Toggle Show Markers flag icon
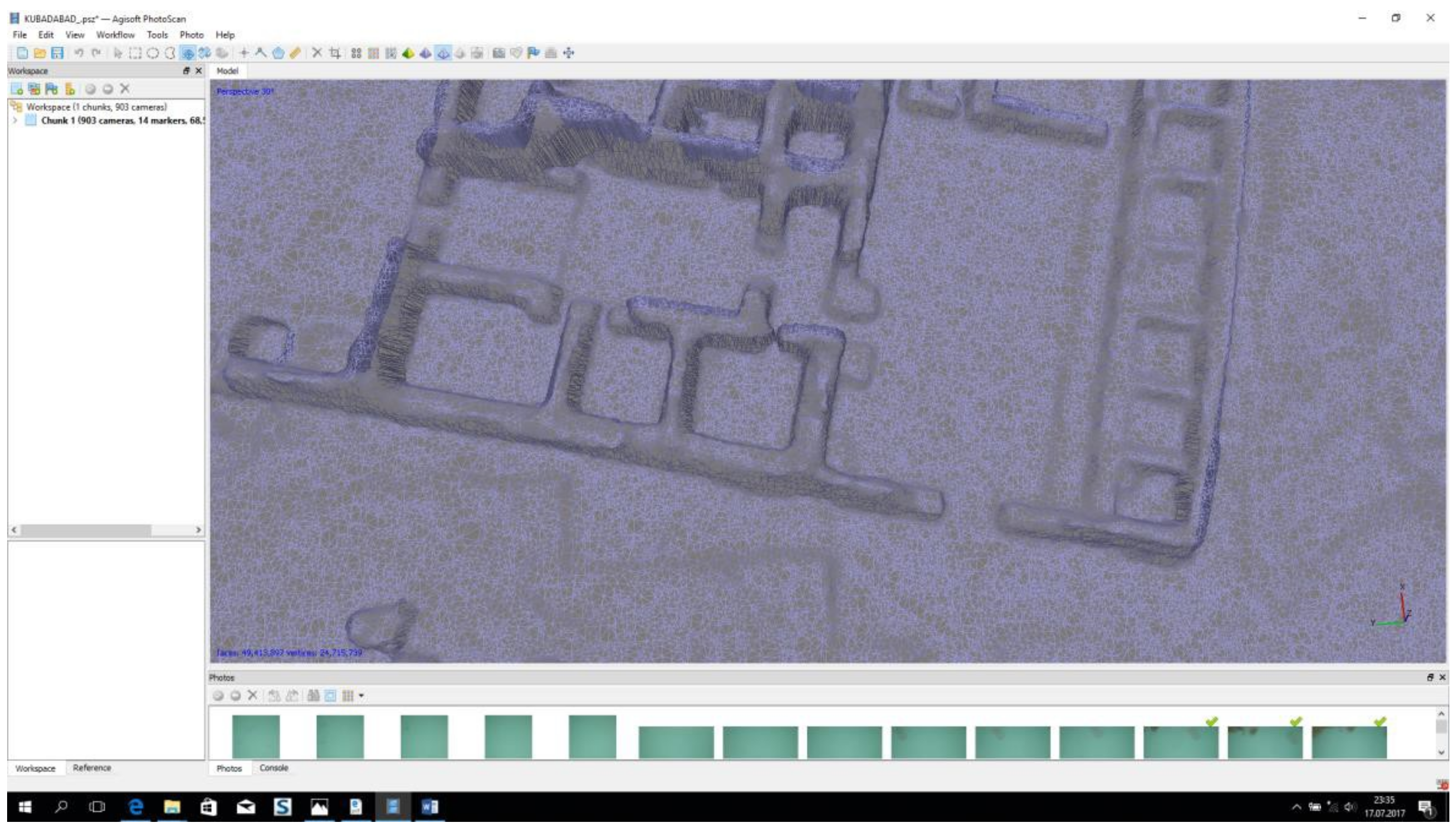This screenshot has width=1456, height=828. click(533, 53)
